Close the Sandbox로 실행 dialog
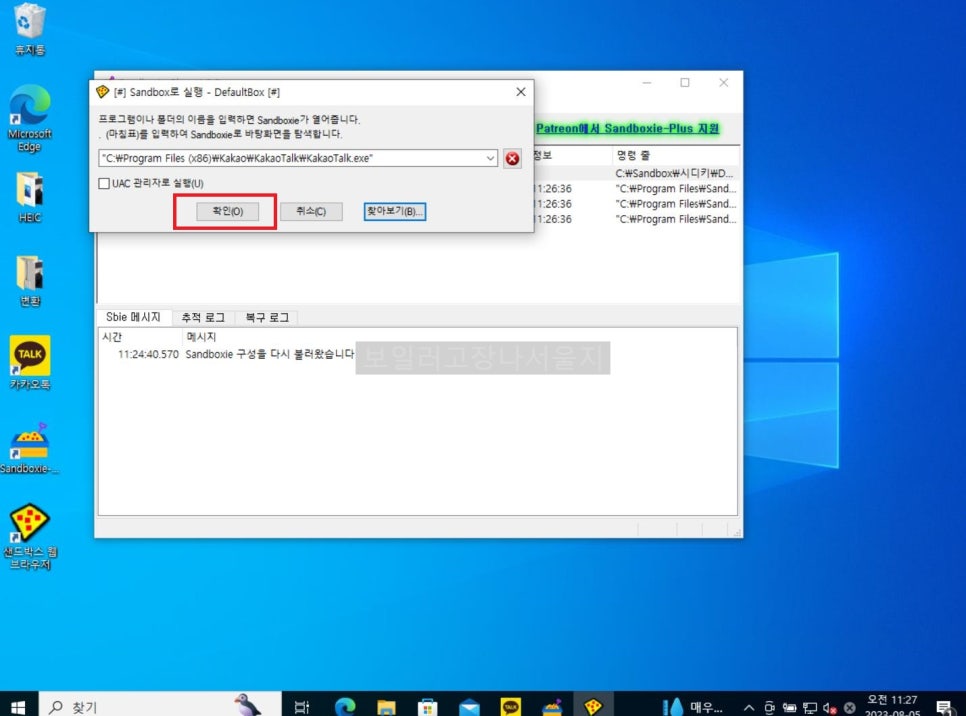Image resolution: width=966 pixels, height=716 pixels. tap(521, 92)
